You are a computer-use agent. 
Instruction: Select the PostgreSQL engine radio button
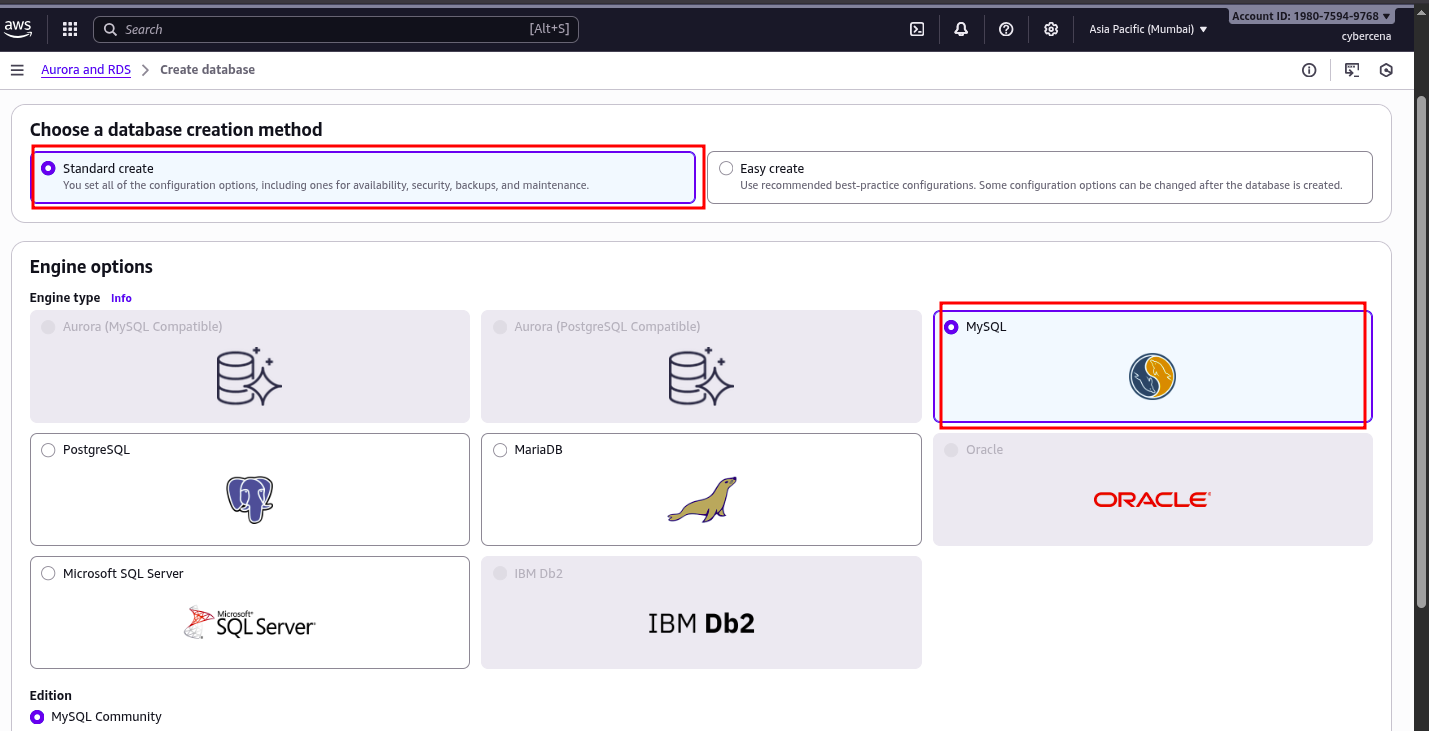48,450
